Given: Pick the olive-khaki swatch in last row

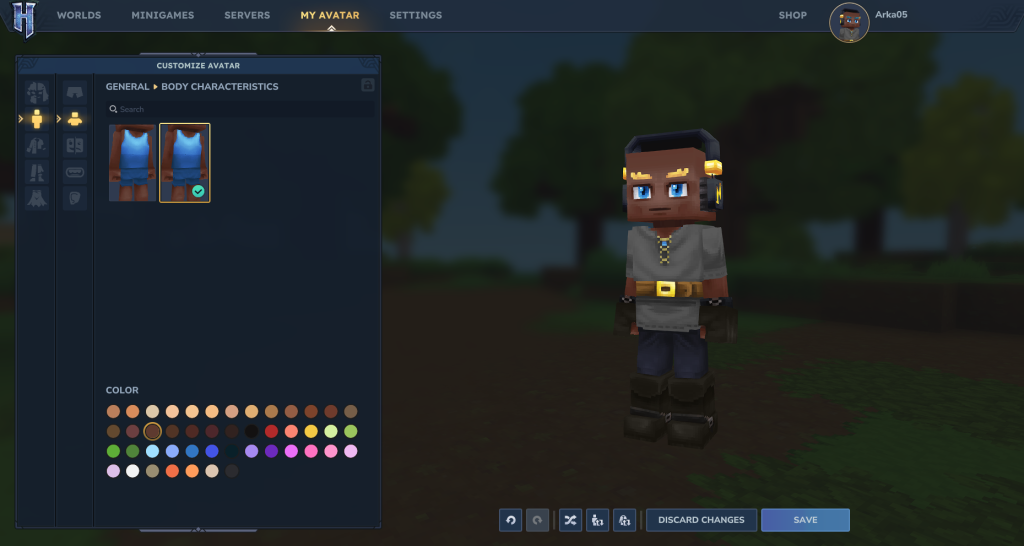Looking at the screenshot, I should [x=152, y=471].
